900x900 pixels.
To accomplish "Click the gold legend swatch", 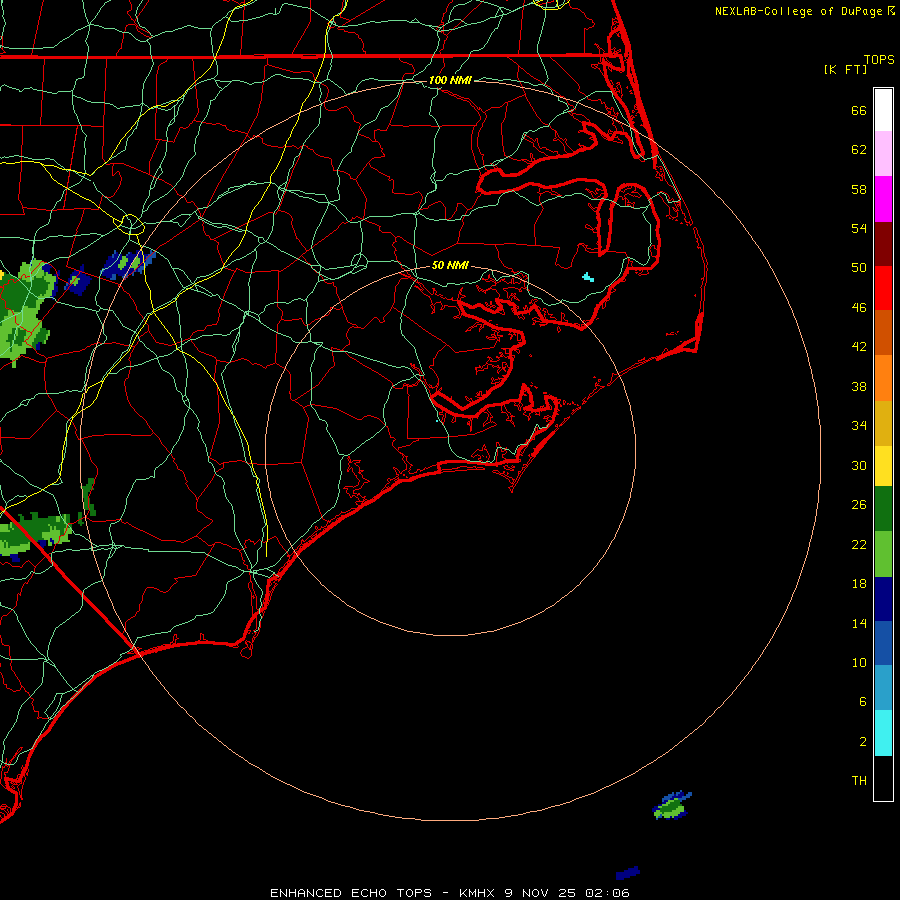I will coord(883,423).
